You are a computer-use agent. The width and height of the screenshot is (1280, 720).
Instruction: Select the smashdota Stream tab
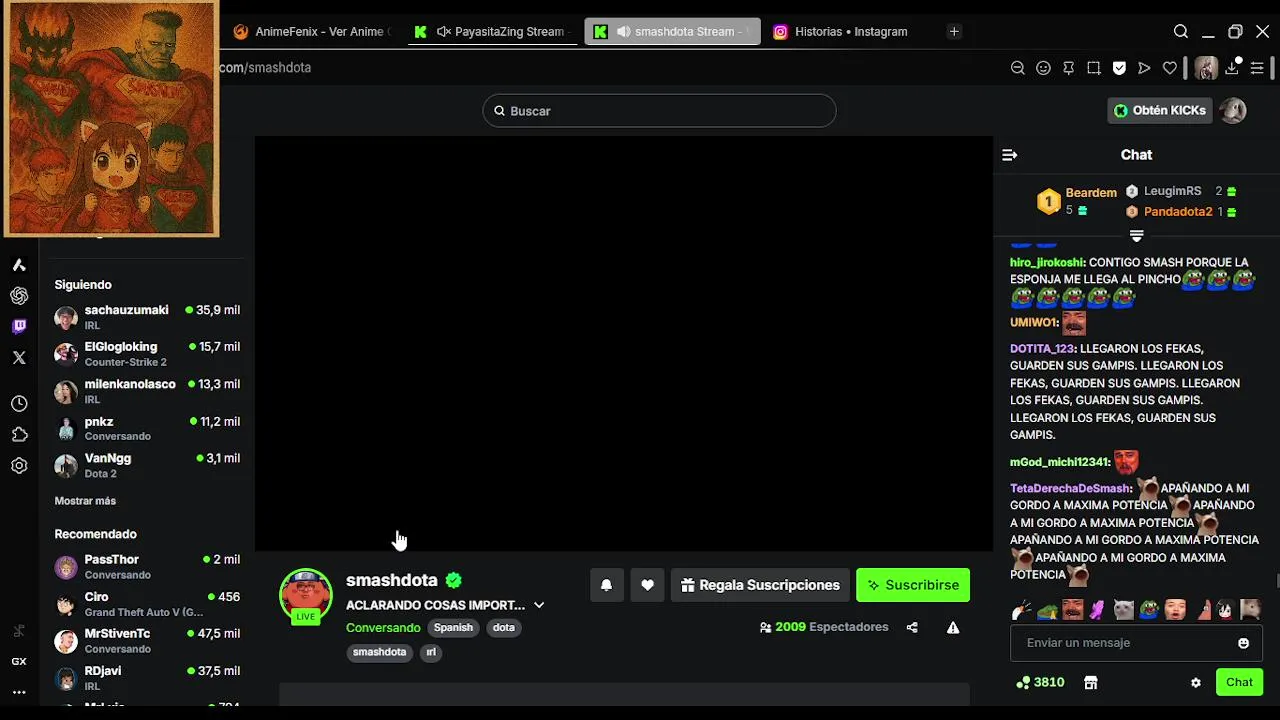[672, 32]
